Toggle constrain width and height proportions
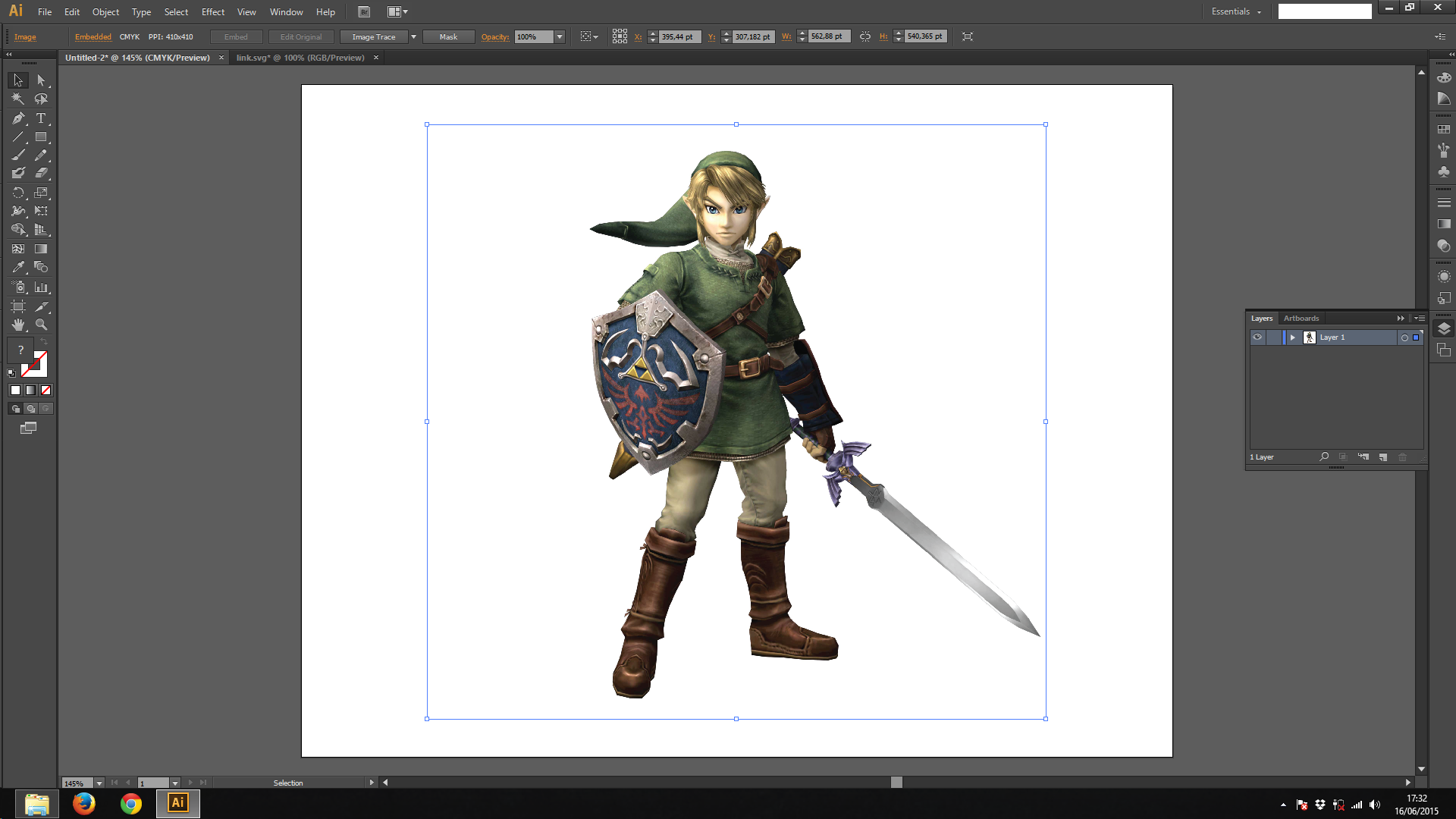The width and height of the screenshot is (1456, 819). [865, 36]
